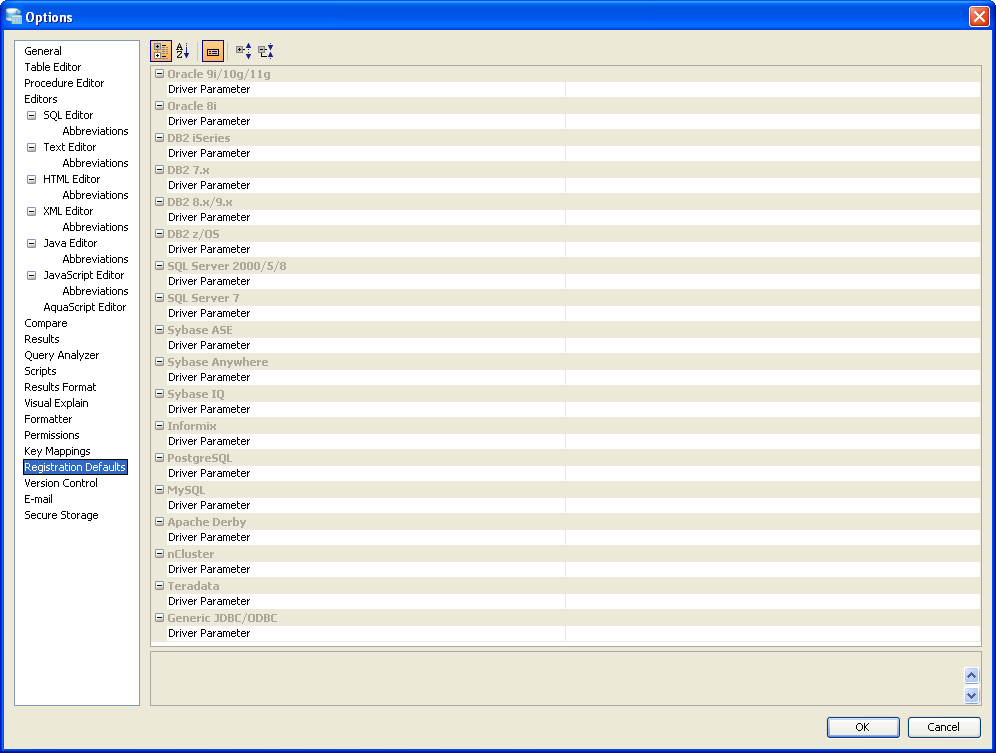Collapse all categories in the grid
Viewport: 996px width, 753px height.
click(266, 51)
